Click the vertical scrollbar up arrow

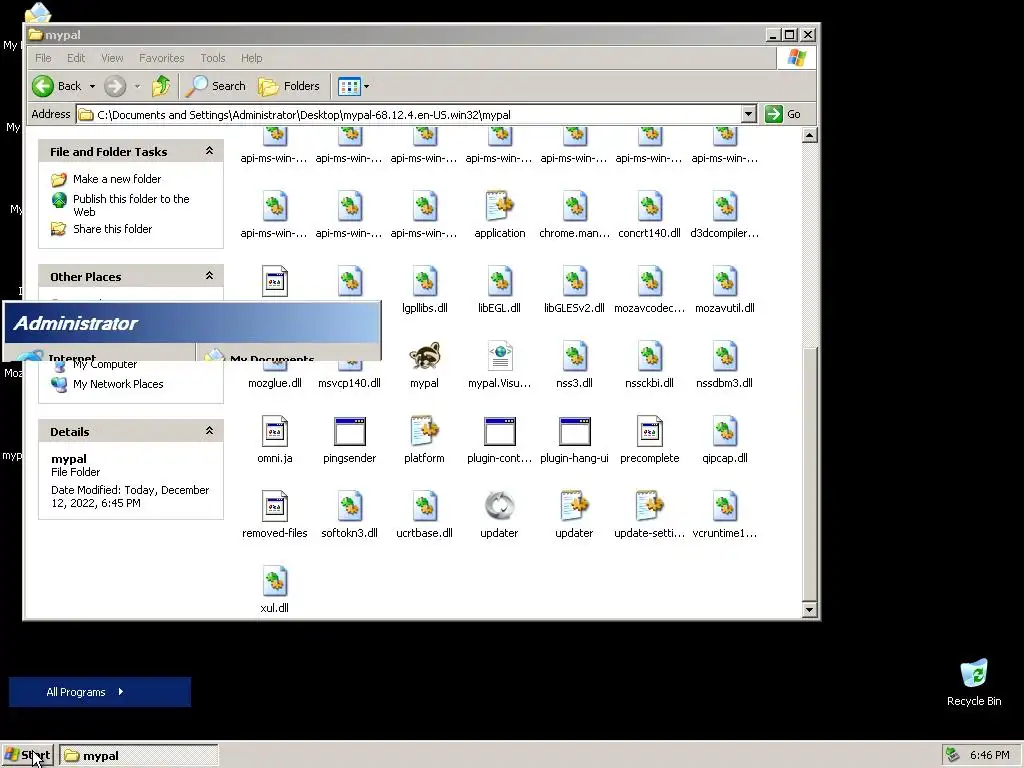[x=809, y=135]
